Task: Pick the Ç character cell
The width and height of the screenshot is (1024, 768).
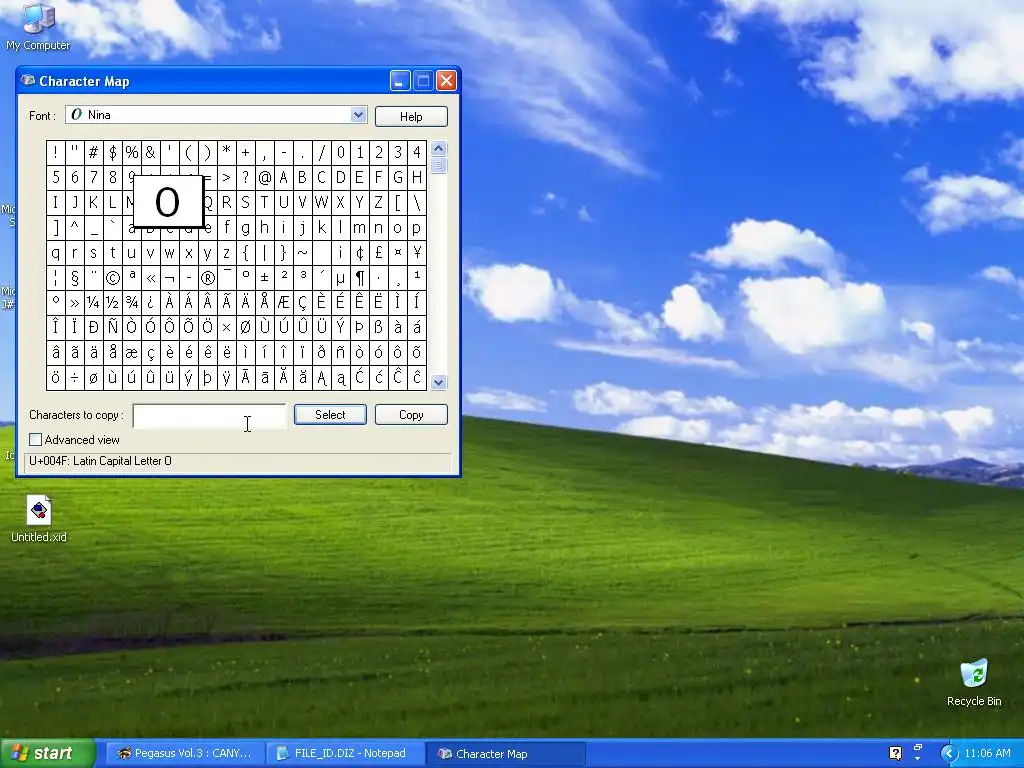Action: tap(302, 303)
